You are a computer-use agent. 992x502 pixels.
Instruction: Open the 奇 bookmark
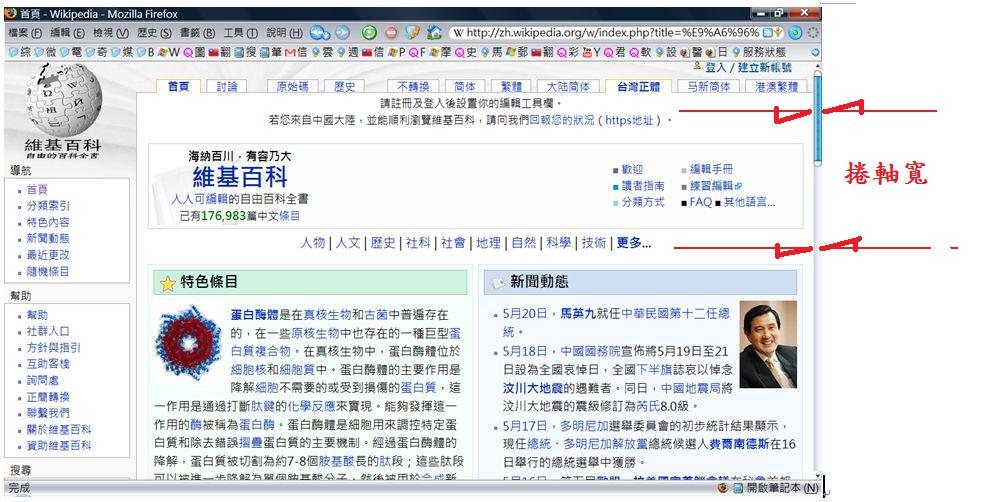pos(97,52)
